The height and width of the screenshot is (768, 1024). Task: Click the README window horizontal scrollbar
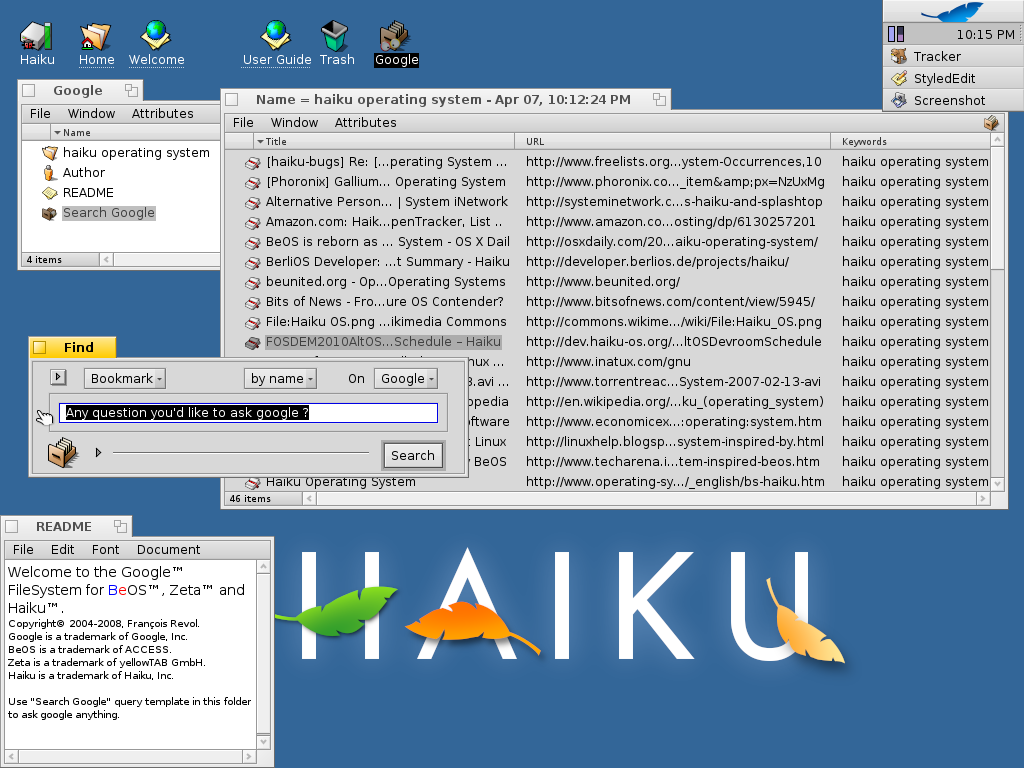pos(129,756)
